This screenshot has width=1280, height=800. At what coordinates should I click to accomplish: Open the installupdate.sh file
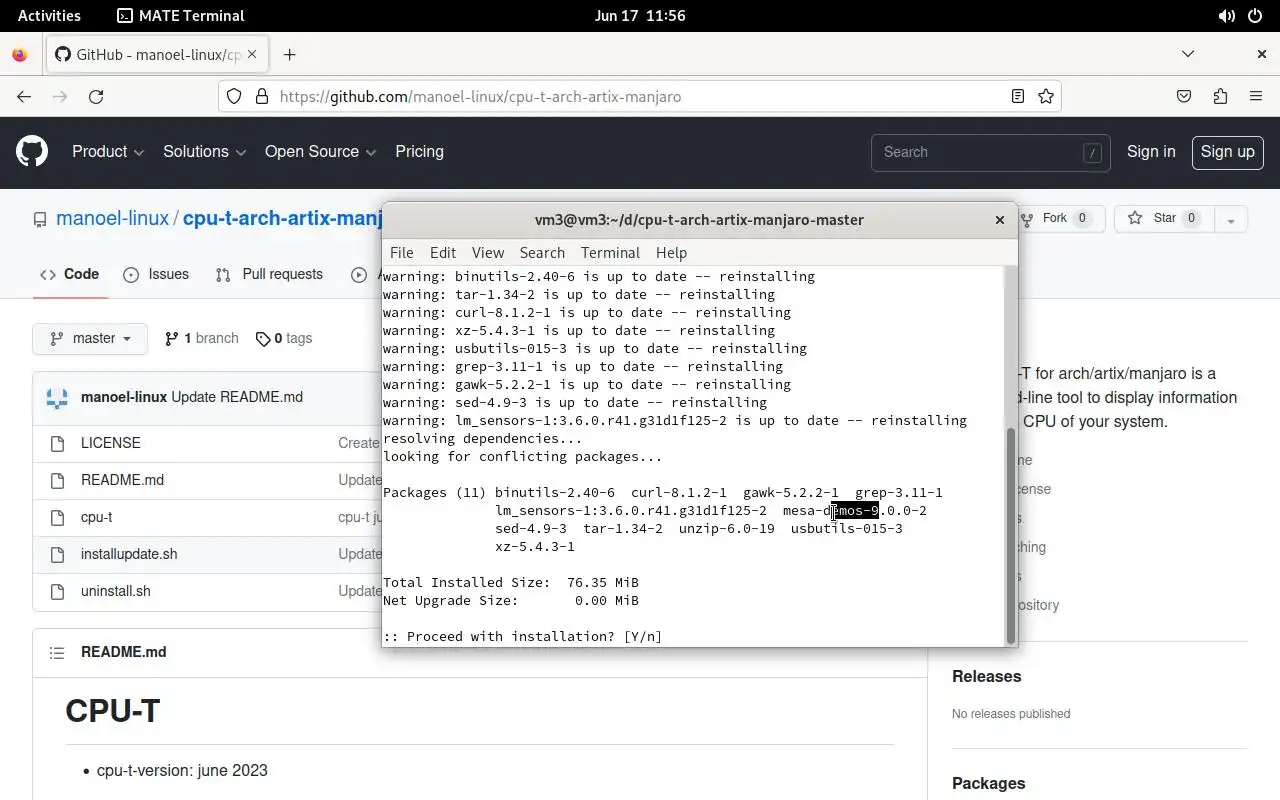point(129,554)
